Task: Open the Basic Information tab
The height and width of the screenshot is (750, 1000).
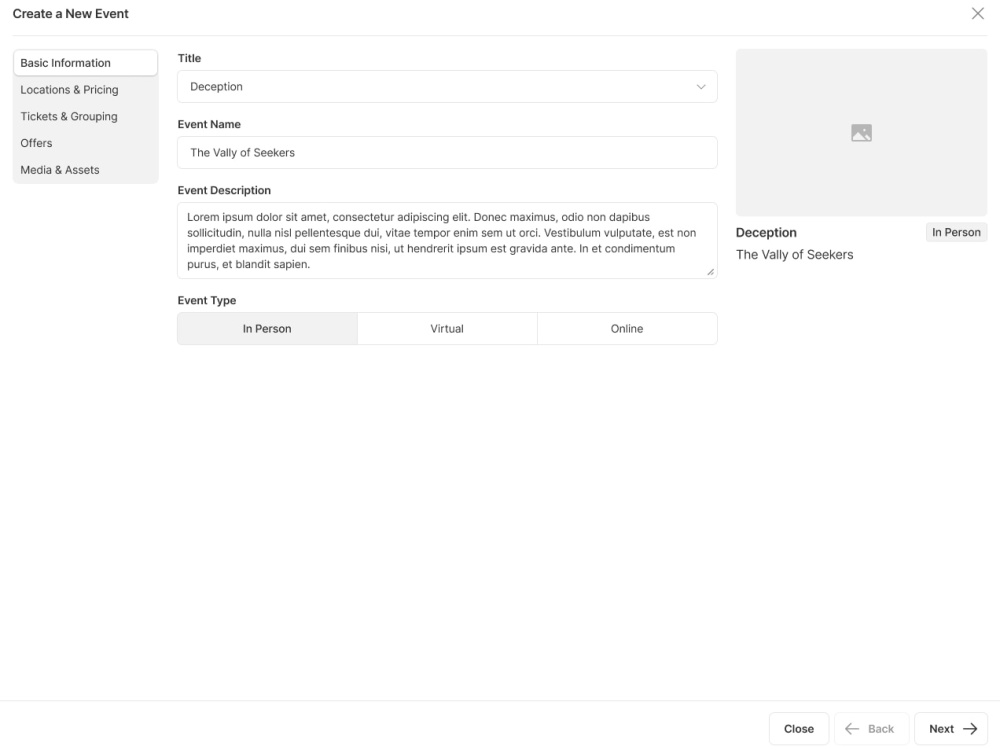Action: [x=85, y=62]
